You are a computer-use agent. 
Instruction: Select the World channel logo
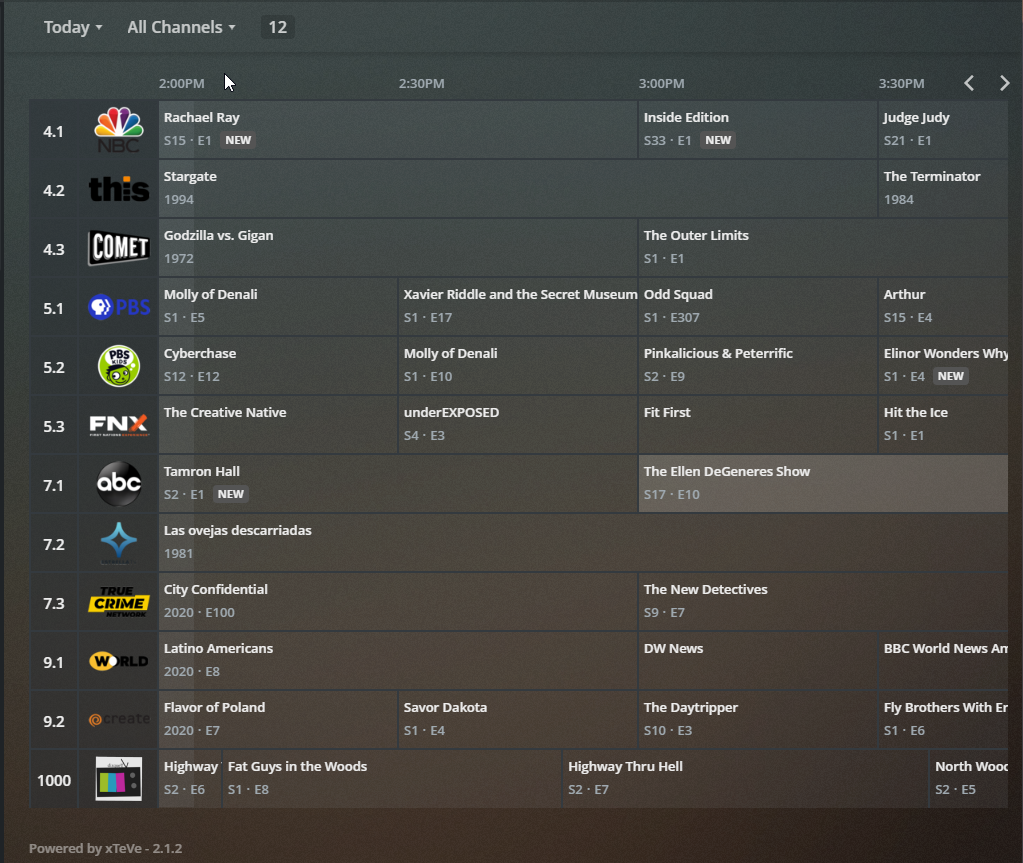pos(118,660)
